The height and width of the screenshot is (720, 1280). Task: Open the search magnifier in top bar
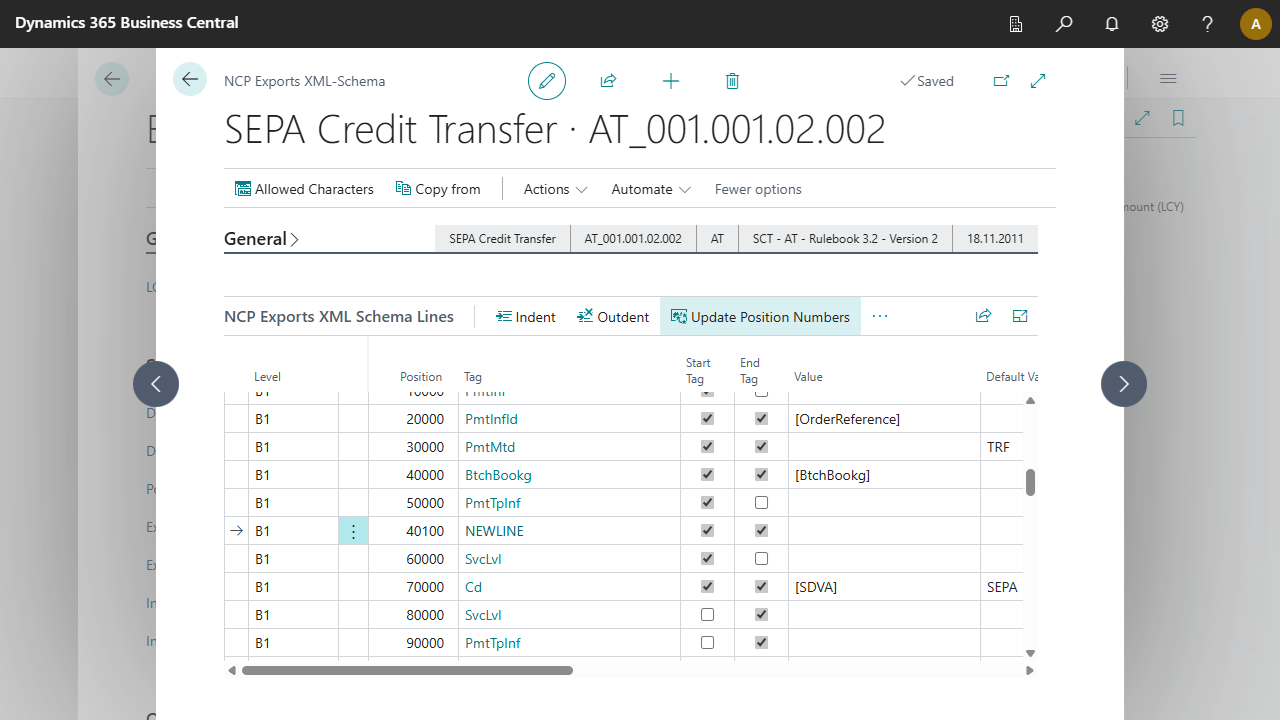1064,23
